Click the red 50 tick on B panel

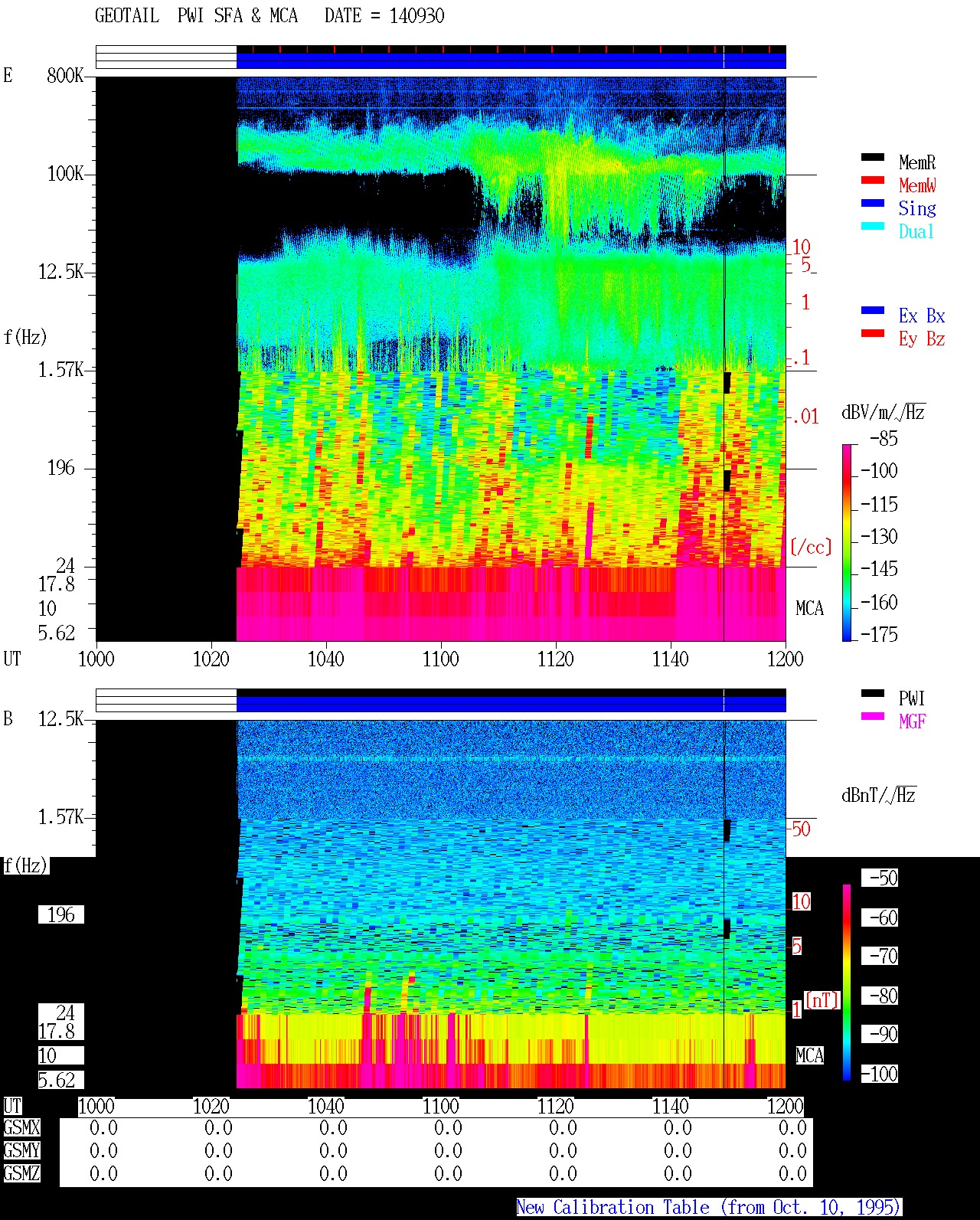801,829
